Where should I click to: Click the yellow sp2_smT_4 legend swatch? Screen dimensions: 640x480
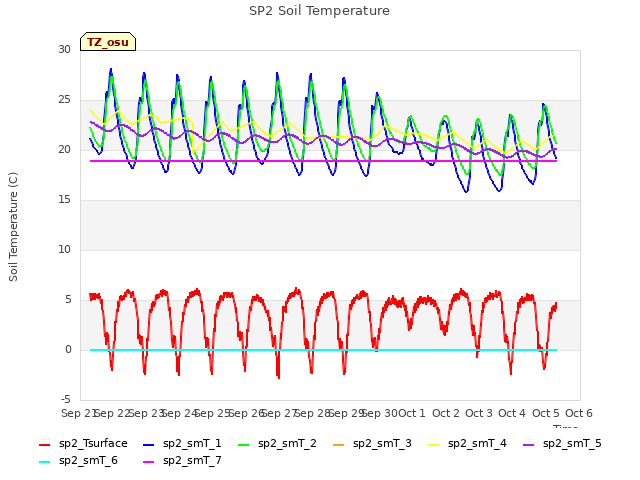coord(433,444)
